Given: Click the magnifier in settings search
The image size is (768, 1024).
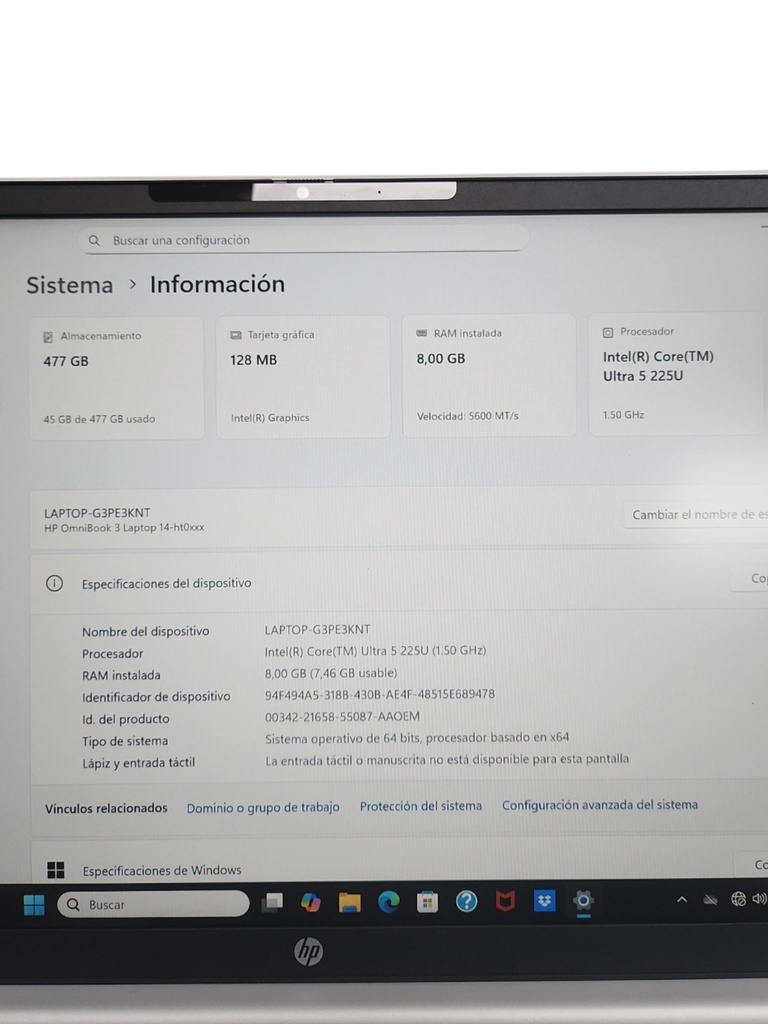Looking at the screenshot, I should coord(94,241).
